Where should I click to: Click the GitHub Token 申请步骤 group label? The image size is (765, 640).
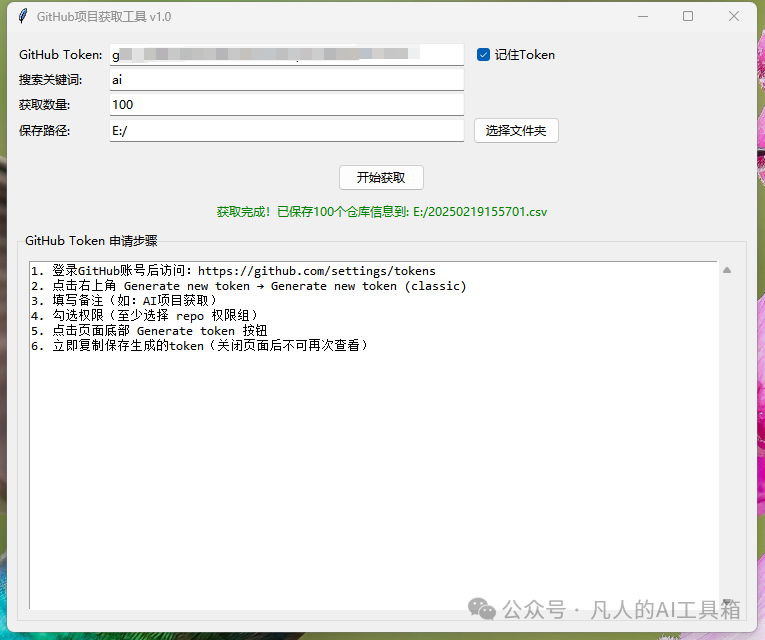91,240
